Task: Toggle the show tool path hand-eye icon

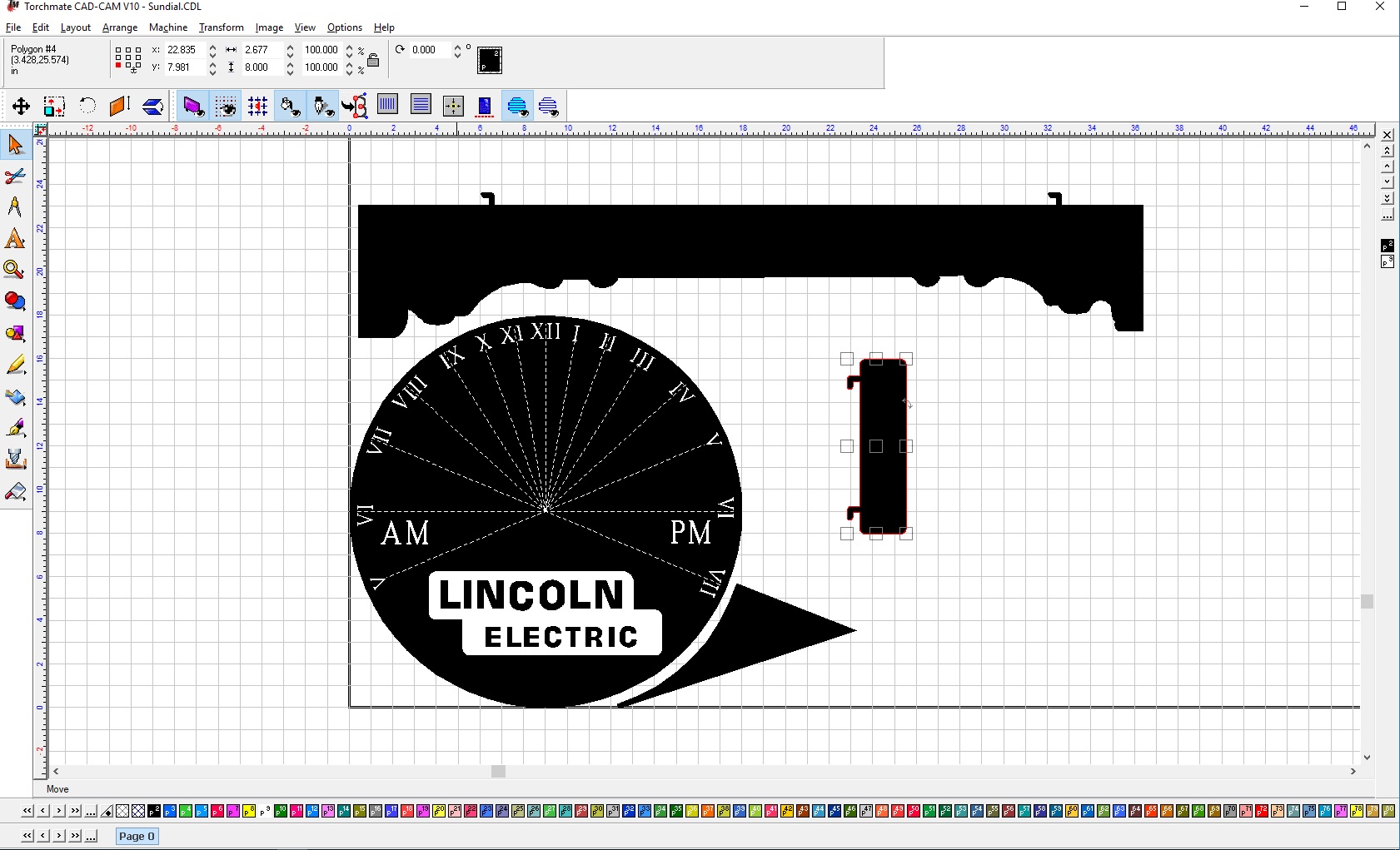Action: pos(291,106)
